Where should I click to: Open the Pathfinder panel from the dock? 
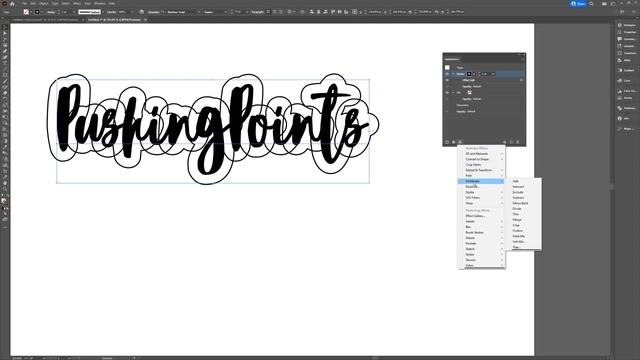point(627,108)
